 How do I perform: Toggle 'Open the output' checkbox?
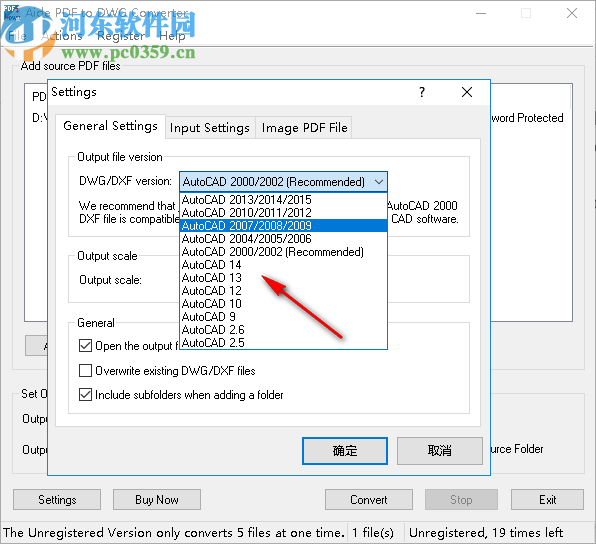click(85, 346)
